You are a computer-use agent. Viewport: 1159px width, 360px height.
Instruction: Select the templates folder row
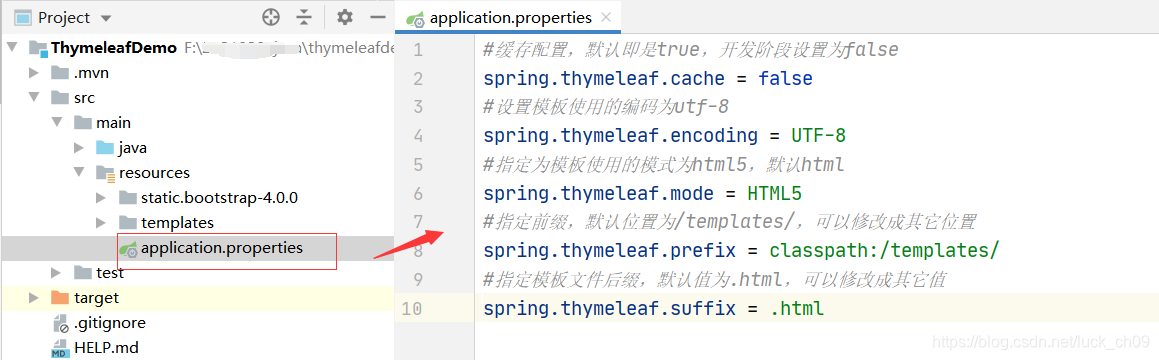[197, 223]
